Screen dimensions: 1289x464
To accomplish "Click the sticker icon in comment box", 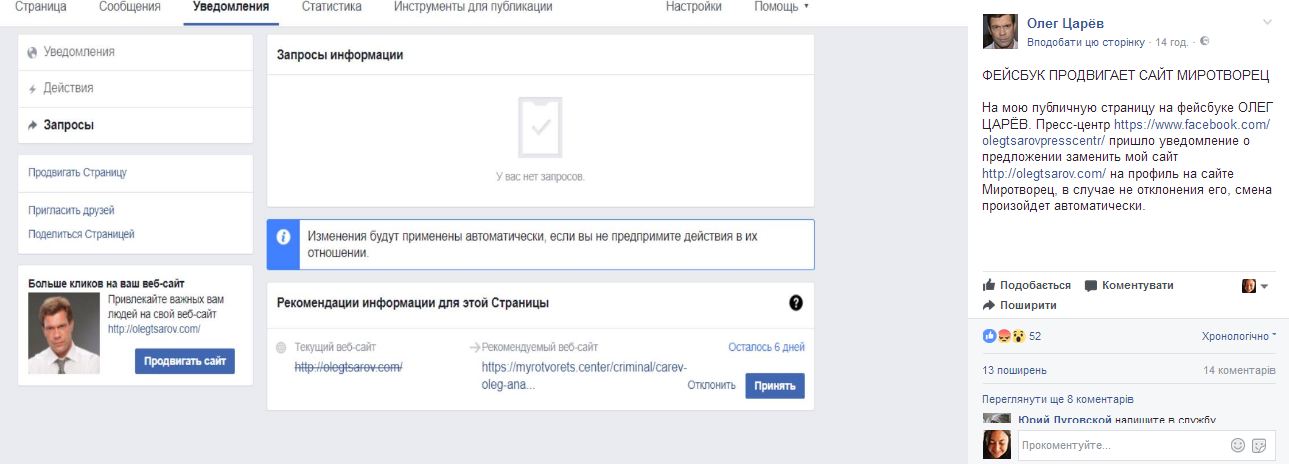I will [1260, 445].
